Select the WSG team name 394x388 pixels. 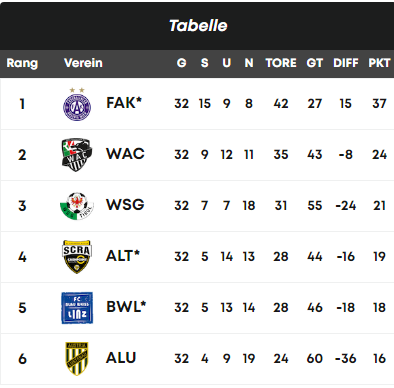[x=125, y=205]
